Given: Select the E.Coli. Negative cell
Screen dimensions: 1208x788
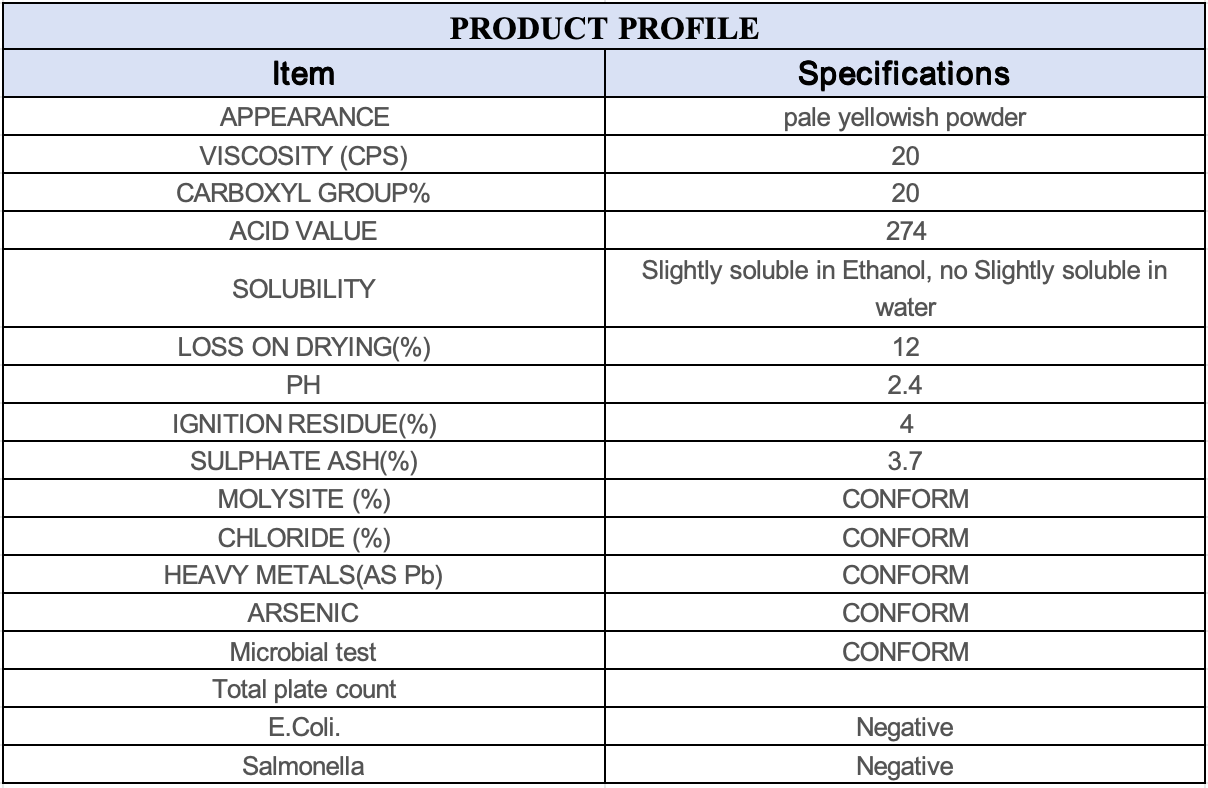Looking at the screenshot, I should [x=905, y=728].
